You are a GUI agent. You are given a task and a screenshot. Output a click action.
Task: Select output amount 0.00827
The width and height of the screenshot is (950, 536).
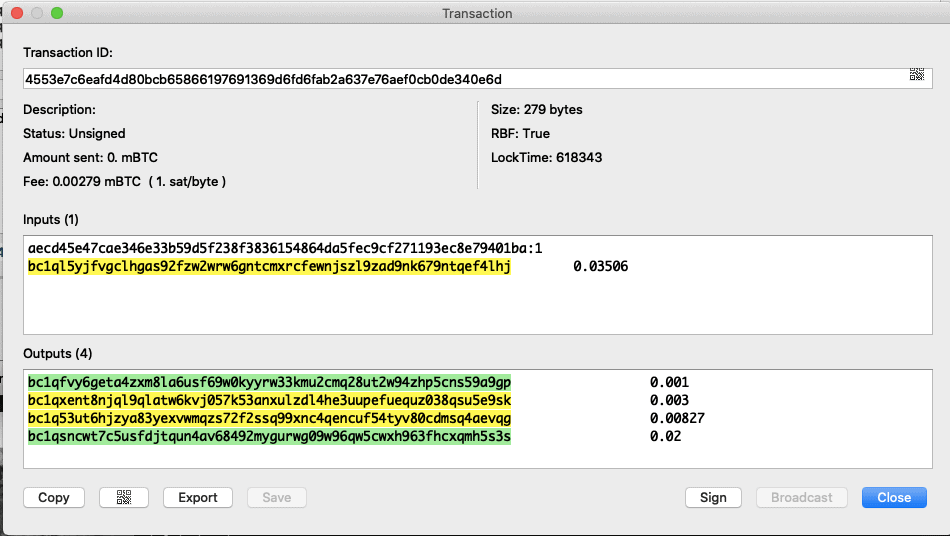coord(677,419)
